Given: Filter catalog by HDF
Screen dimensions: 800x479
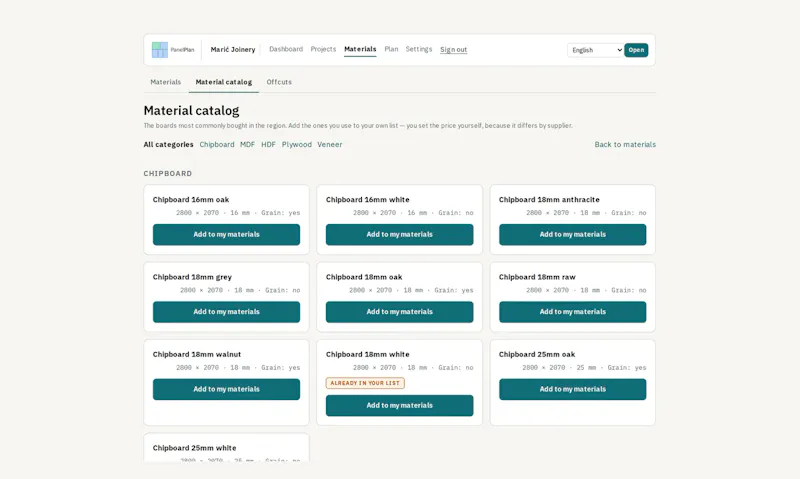Looking at the screenshot, I should coord(268,144).
